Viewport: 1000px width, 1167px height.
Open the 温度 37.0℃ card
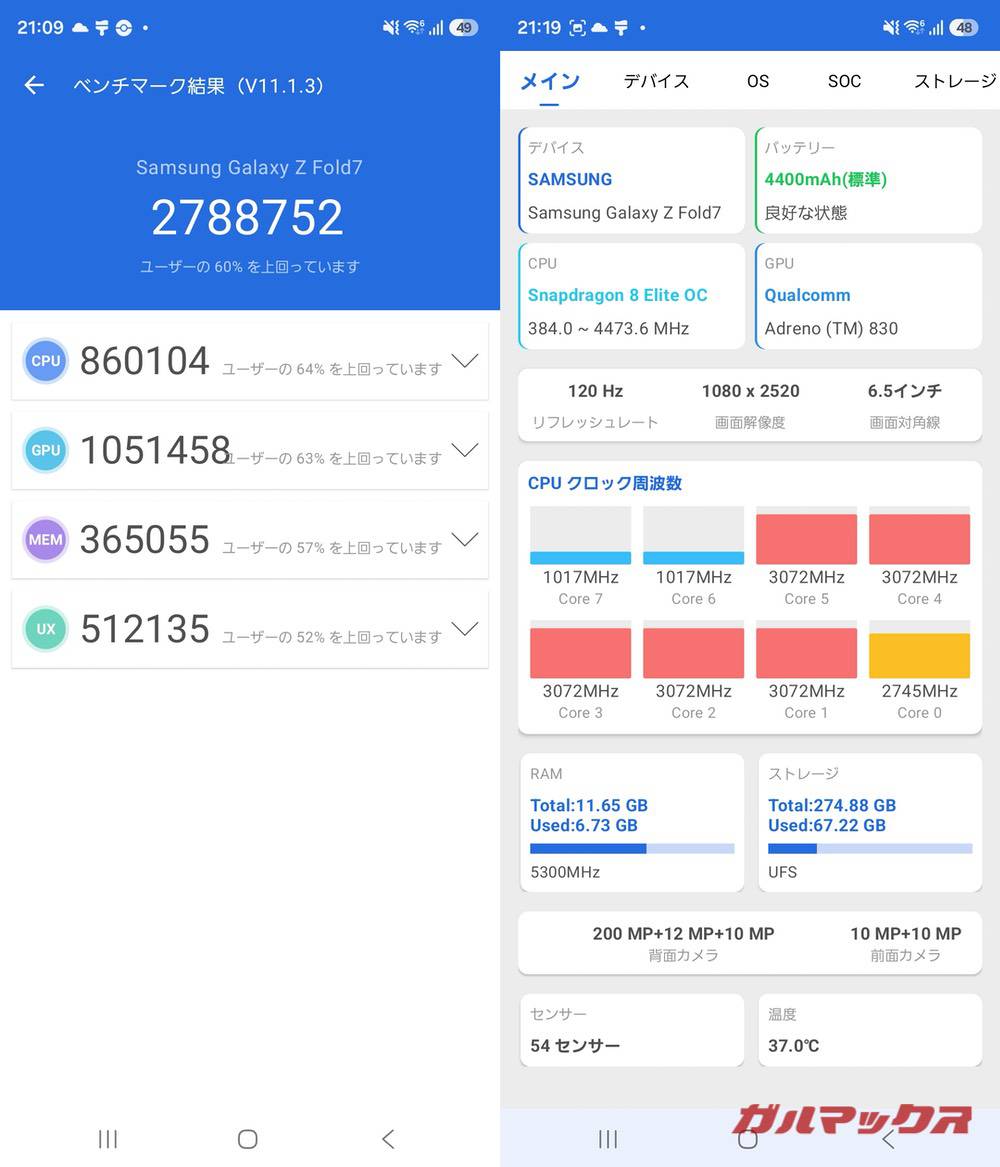pyautogui.click(x=870, y=1030)
